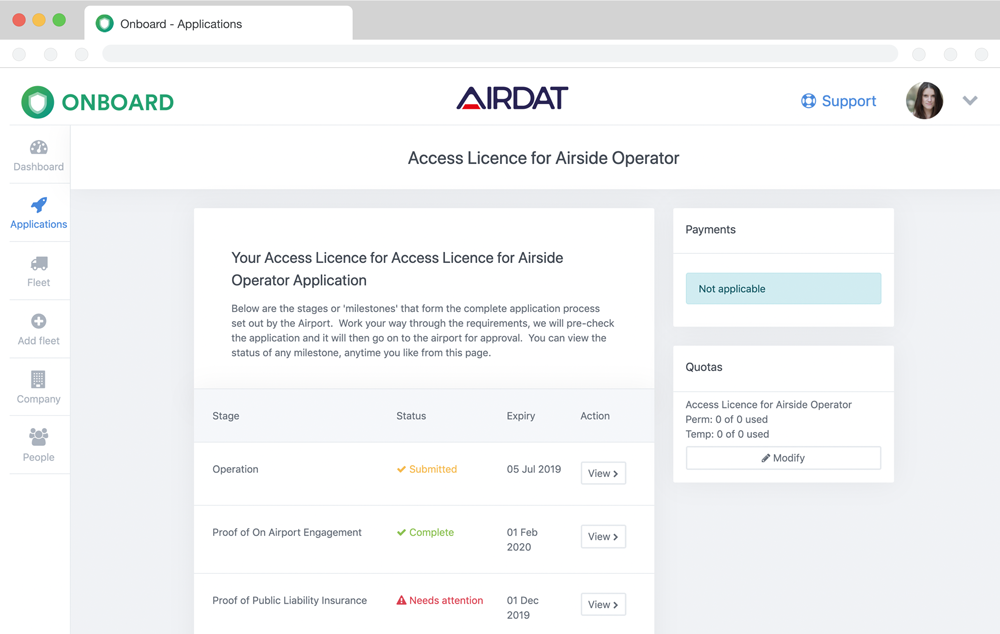1000x634 pixels.
Task: Click the Add fleet plus icon
Action: (39, 321)
